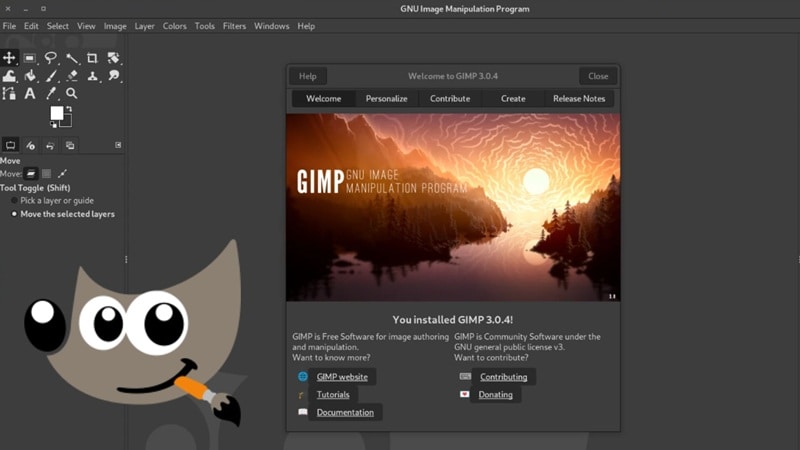Switch to the Contribute tab

pos(450,98)
